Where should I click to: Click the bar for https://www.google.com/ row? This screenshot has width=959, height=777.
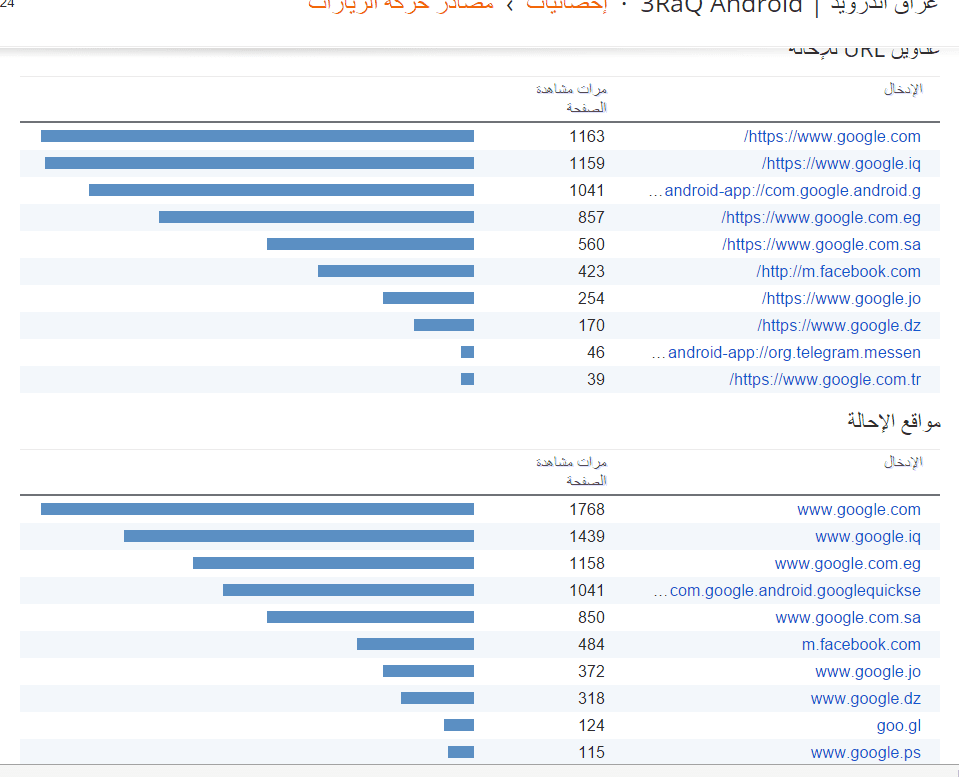[257, 136]
